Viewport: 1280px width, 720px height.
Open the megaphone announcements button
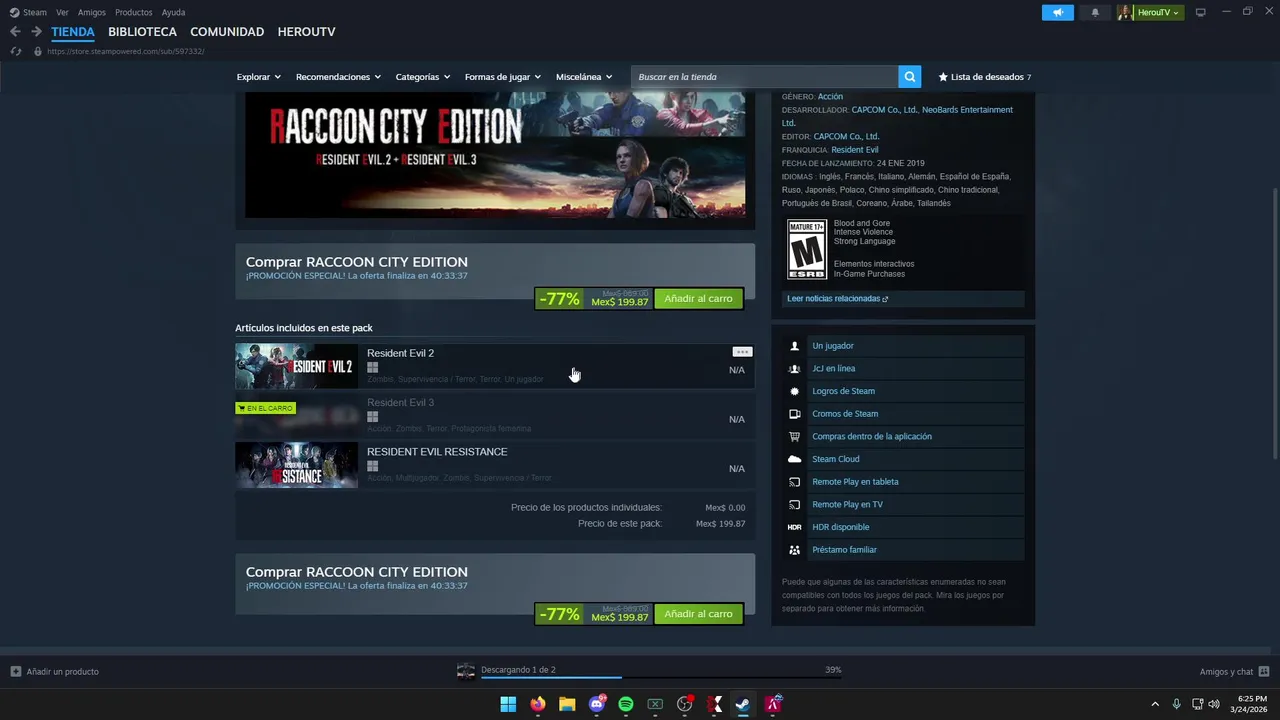[x=1058, y=12]
